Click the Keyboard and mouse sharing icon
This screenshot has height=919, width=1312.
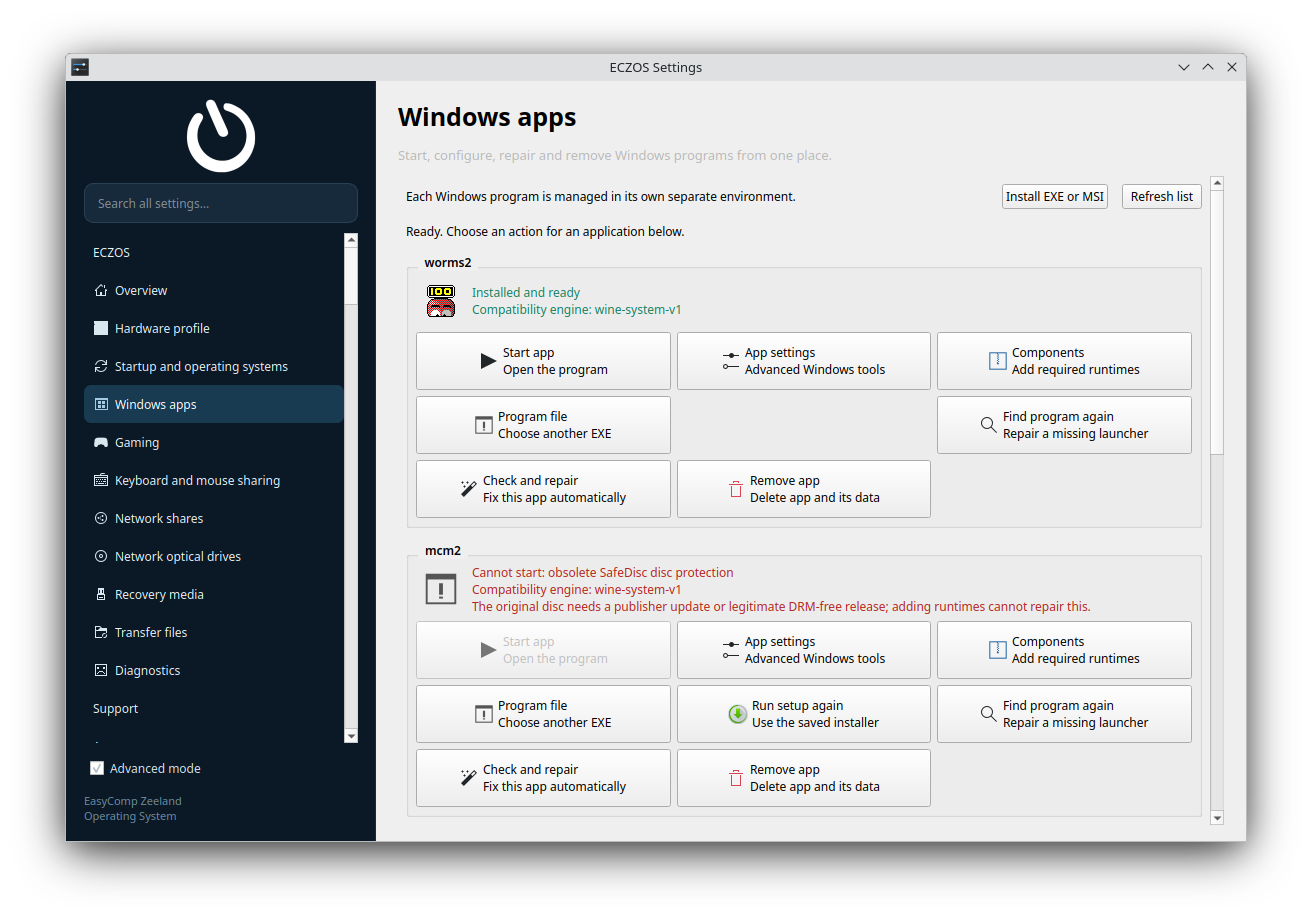100,481
